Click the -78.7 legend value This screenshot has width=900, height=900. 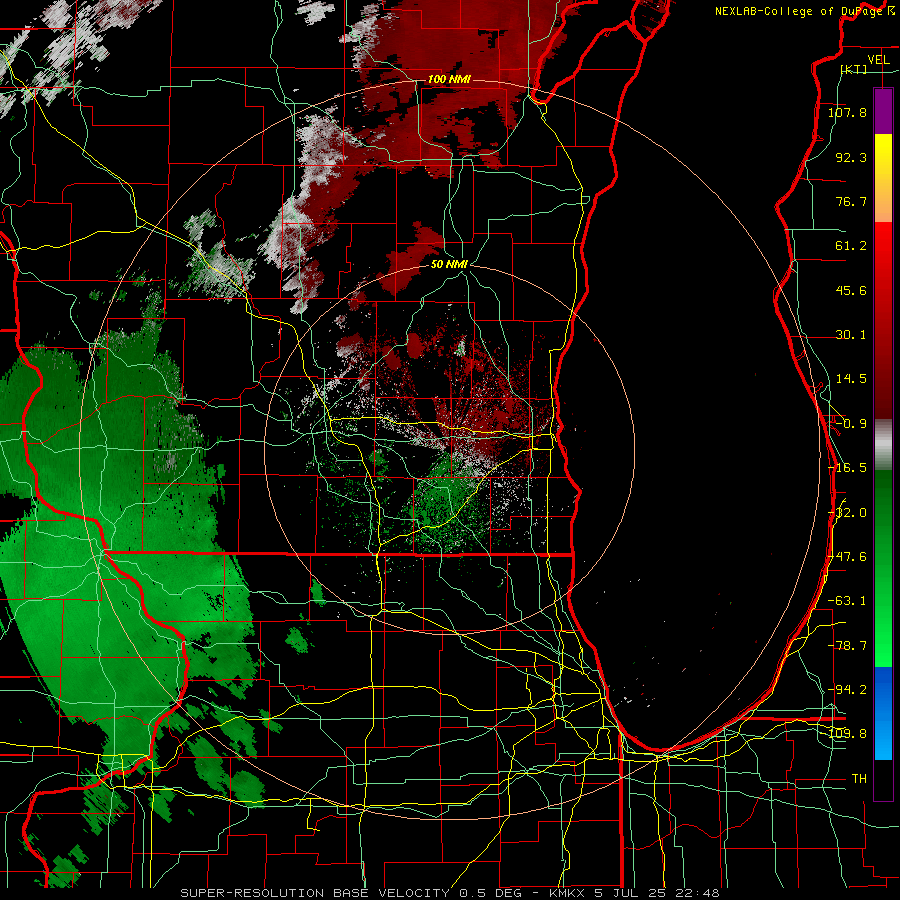847,646
